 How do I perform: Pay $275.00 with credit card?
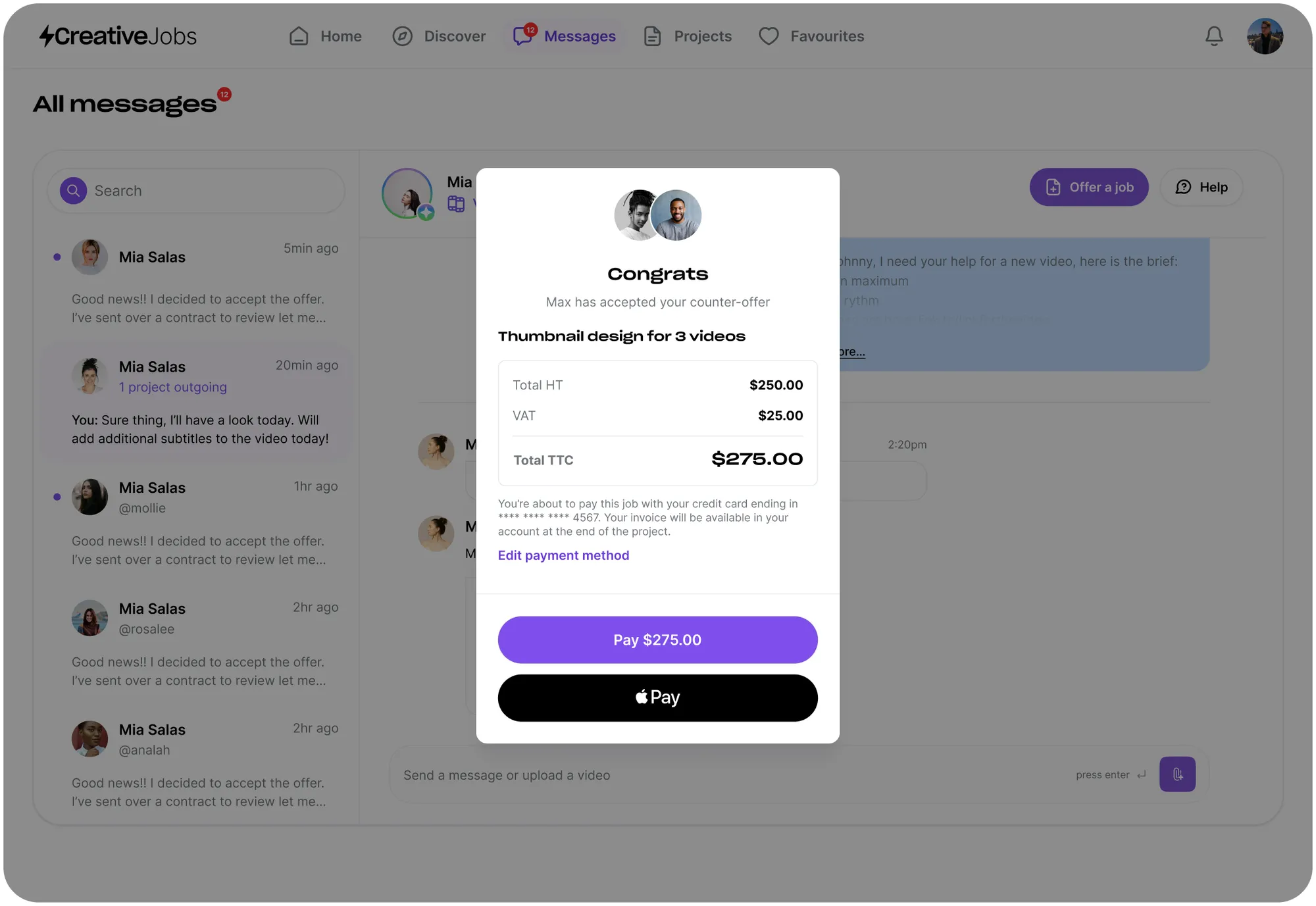pyautogui.click(x=657, y=640)
